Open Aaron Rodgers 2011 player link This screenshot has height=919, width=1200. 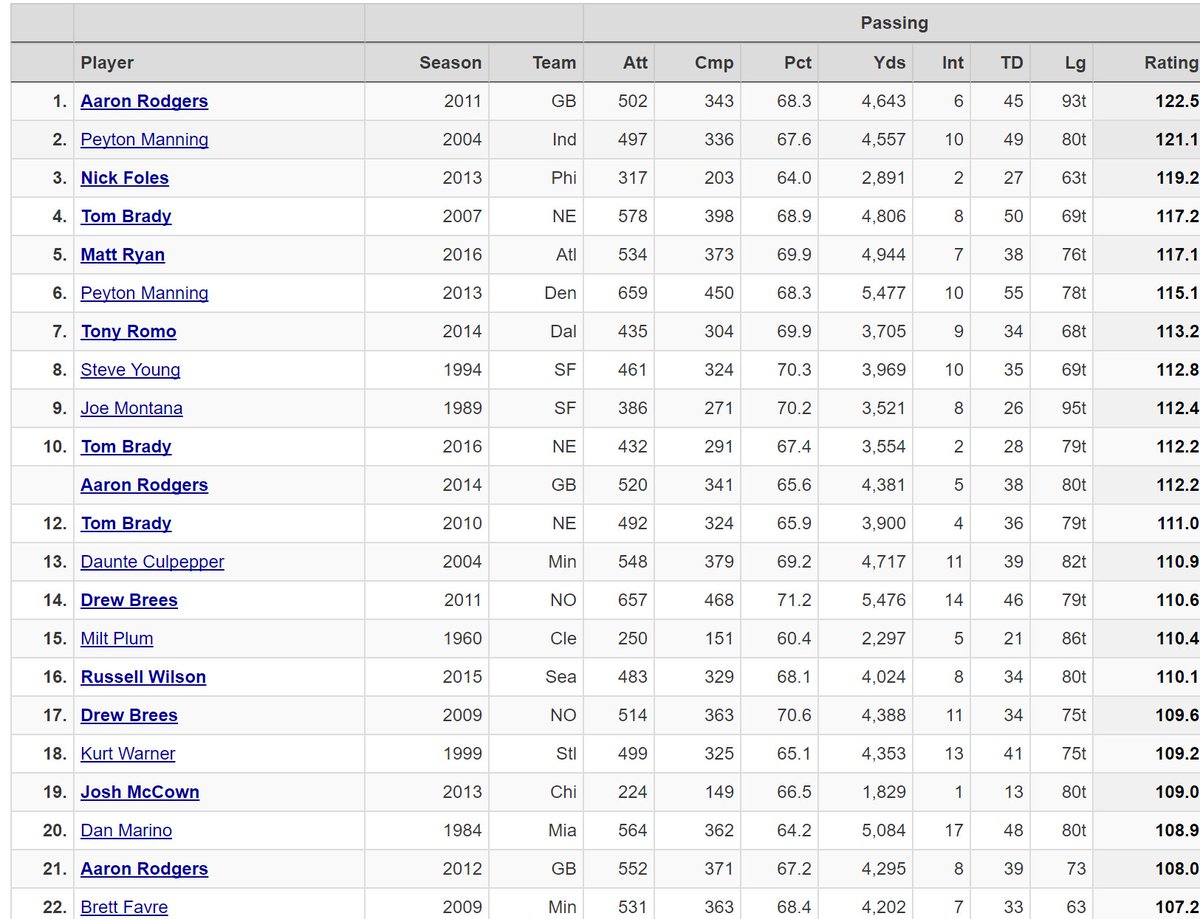pos(144,101)
